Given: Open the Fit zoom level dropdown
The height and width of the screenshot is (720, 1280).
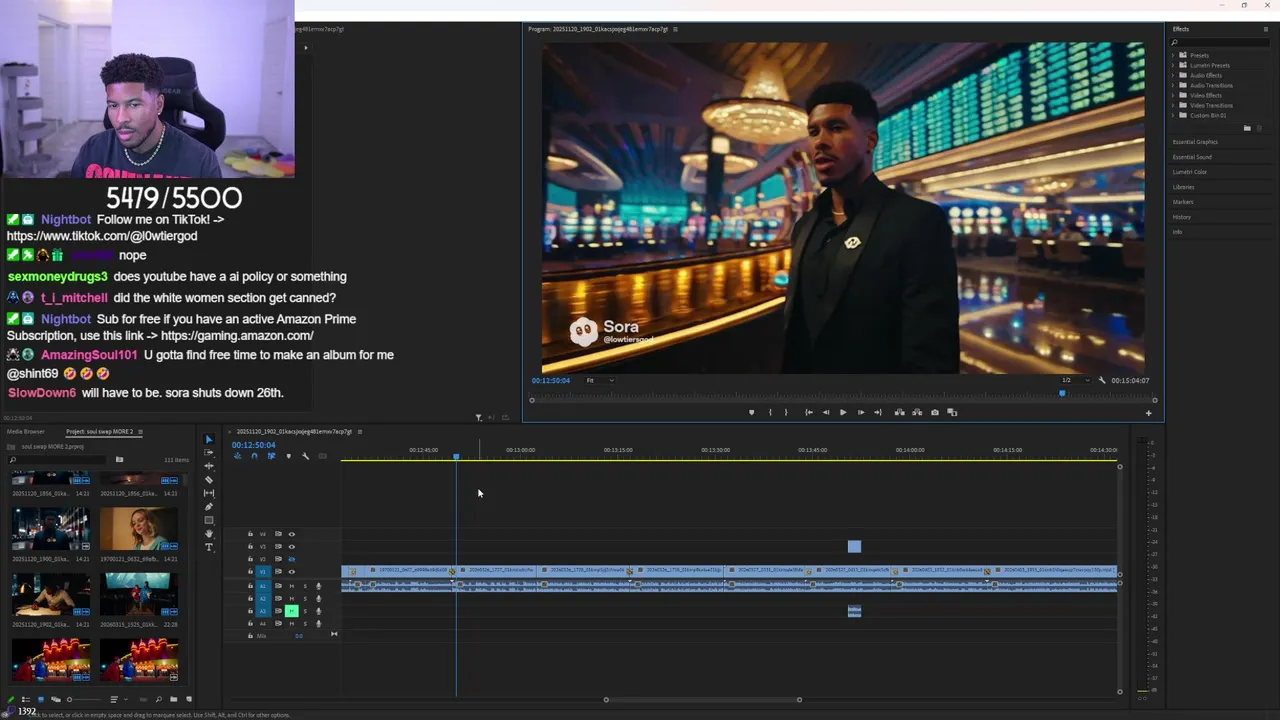Looking at the screenshot, I should click(600, 380).
